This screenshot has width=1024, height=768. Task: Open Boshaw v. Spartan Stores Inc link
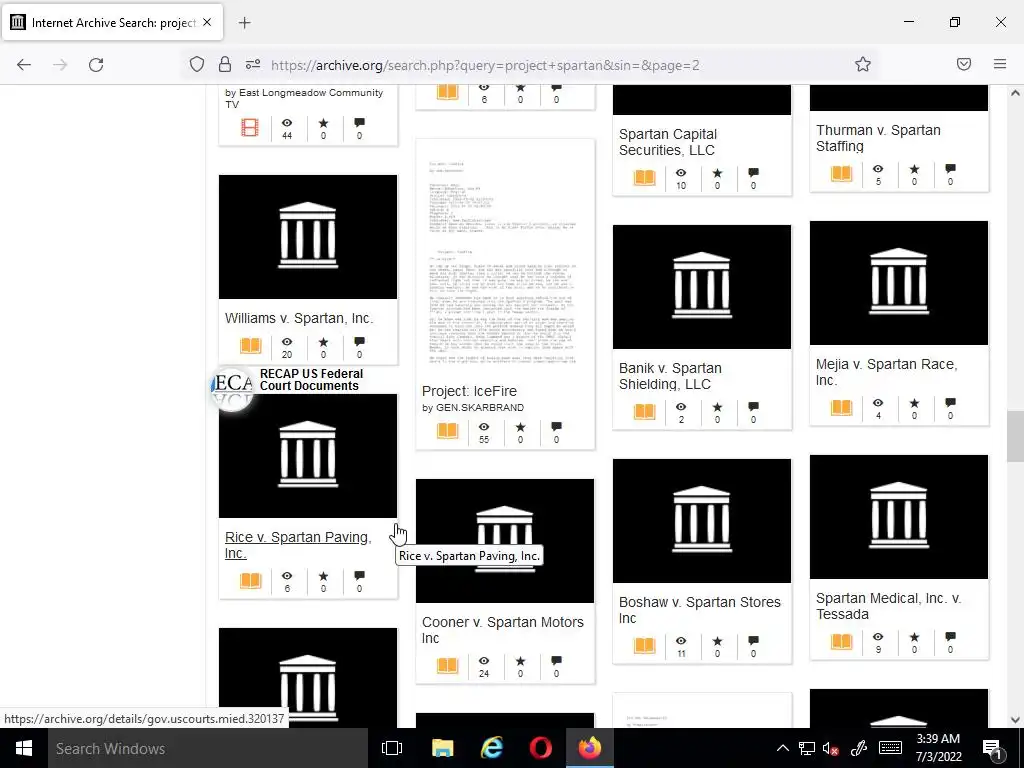pyautogui.click(x=699, y=610)
